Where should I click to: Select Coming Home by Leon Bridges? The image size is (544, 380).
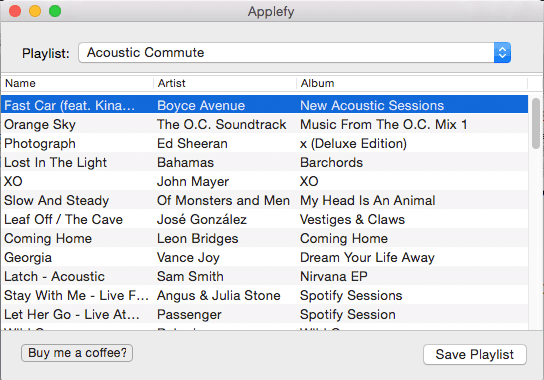point(264,238)
